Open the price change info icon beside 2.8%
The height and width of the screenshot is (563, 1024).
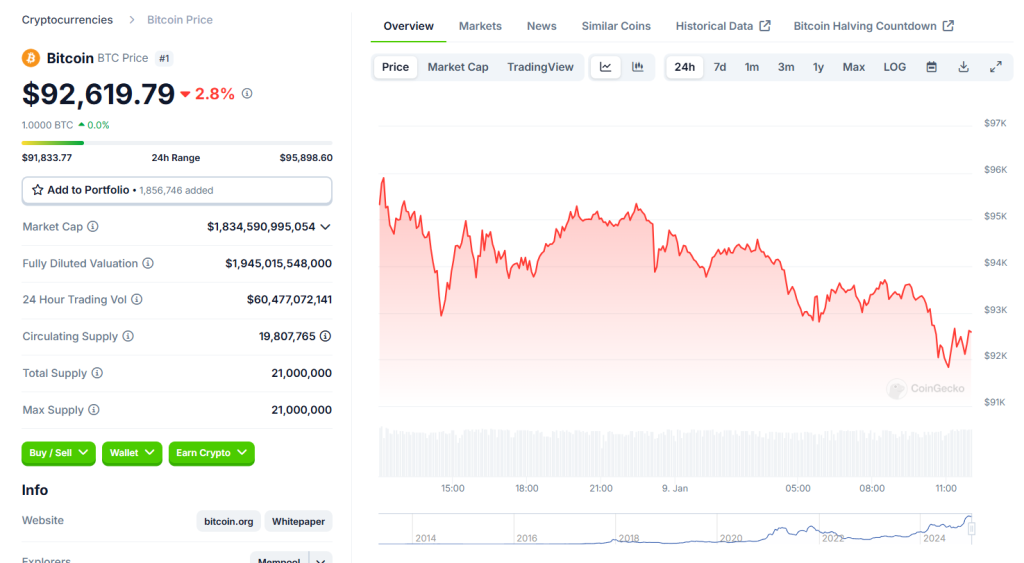point(247,93)
